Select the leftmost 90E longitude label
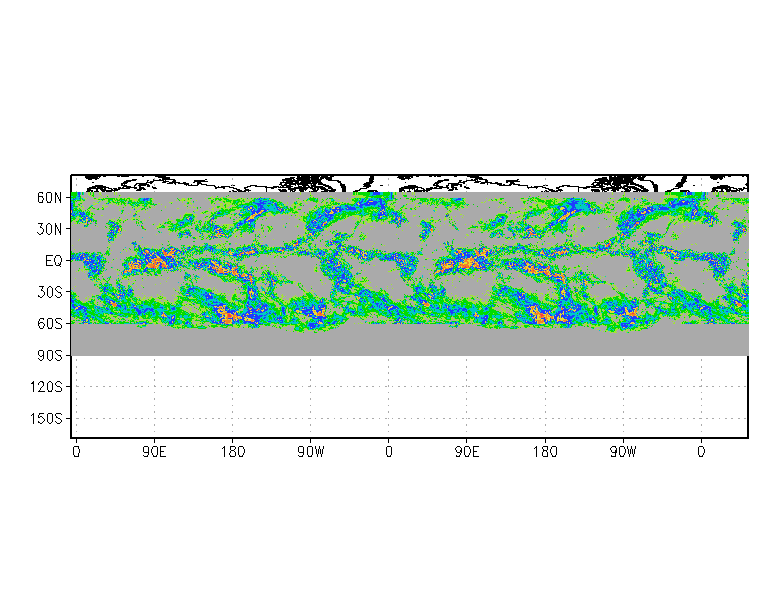The width and height of the screenshot is (784, 612). pyautogui.click(x=154, y=452)
